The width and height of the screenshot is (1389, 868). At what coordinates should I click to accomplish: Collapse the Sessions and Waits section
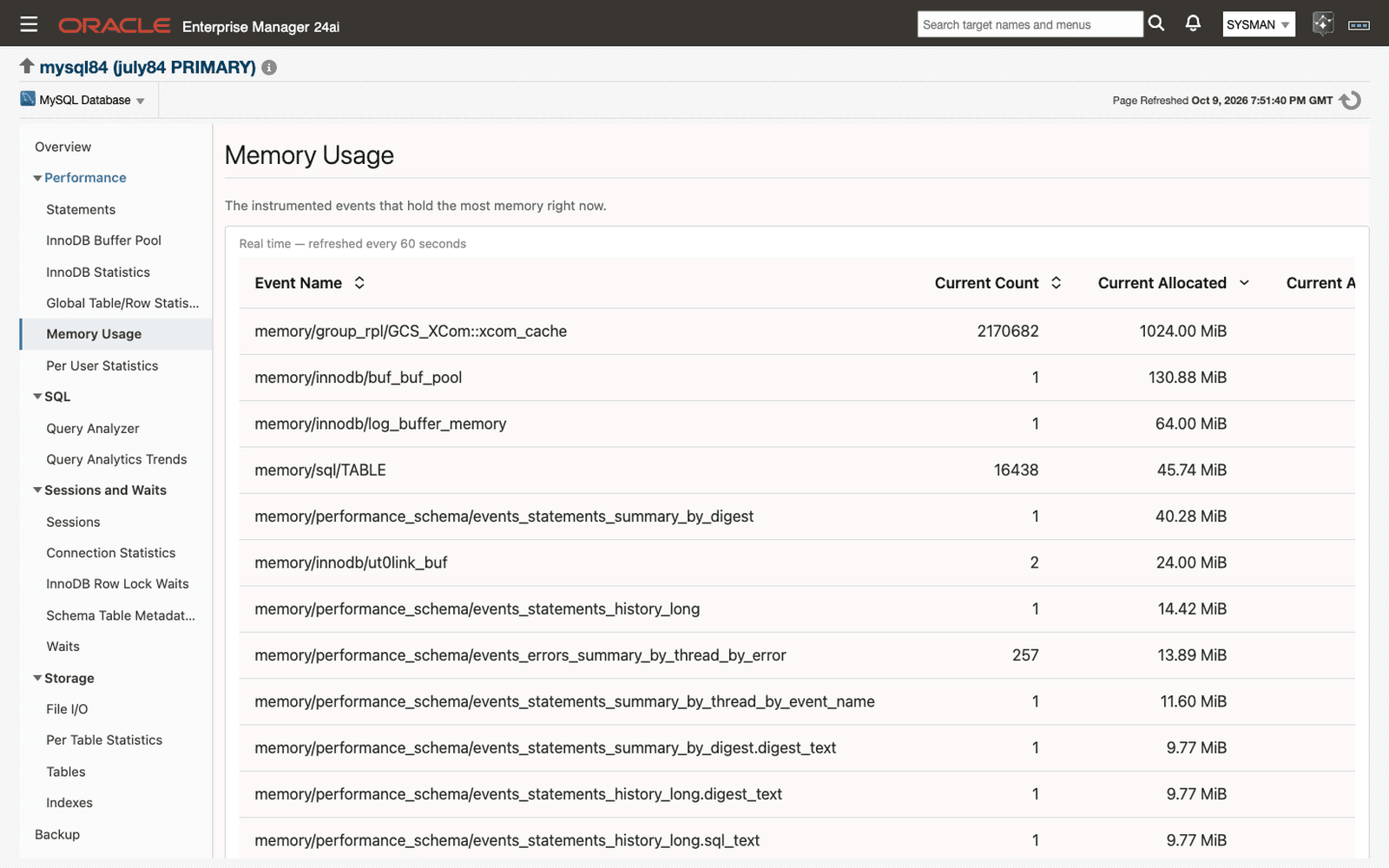pyautogui.click(x=37, y=490)
